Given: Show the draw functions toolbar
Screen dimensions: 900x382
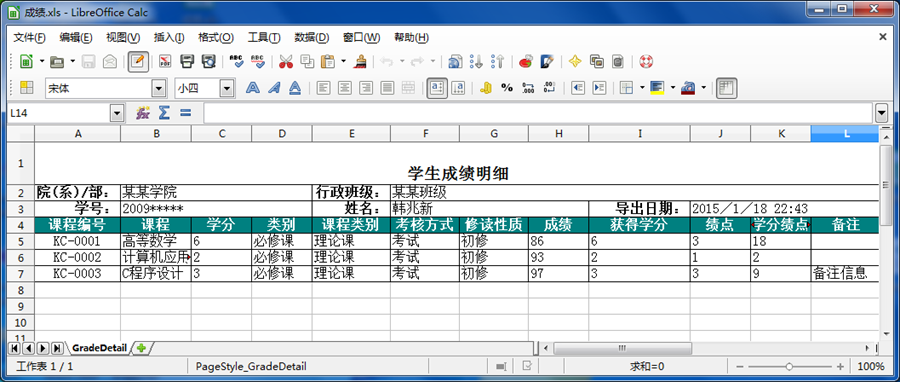Looking at the screenshot, I should [547, 61].
